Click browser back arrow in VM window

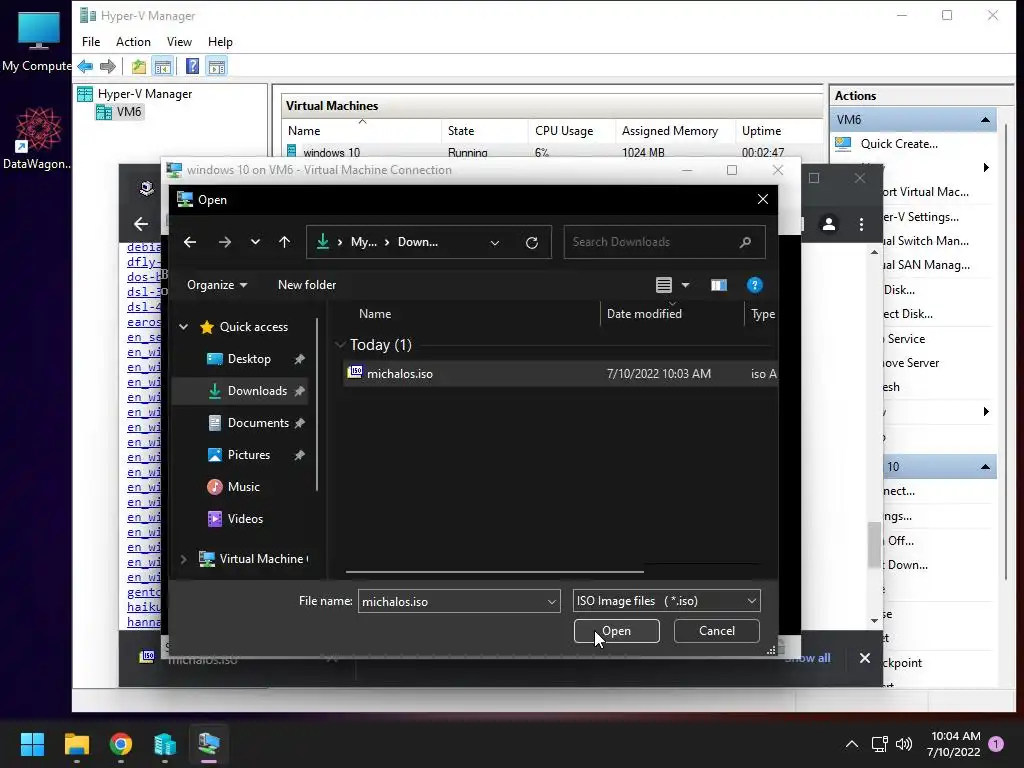coord(141,224)
